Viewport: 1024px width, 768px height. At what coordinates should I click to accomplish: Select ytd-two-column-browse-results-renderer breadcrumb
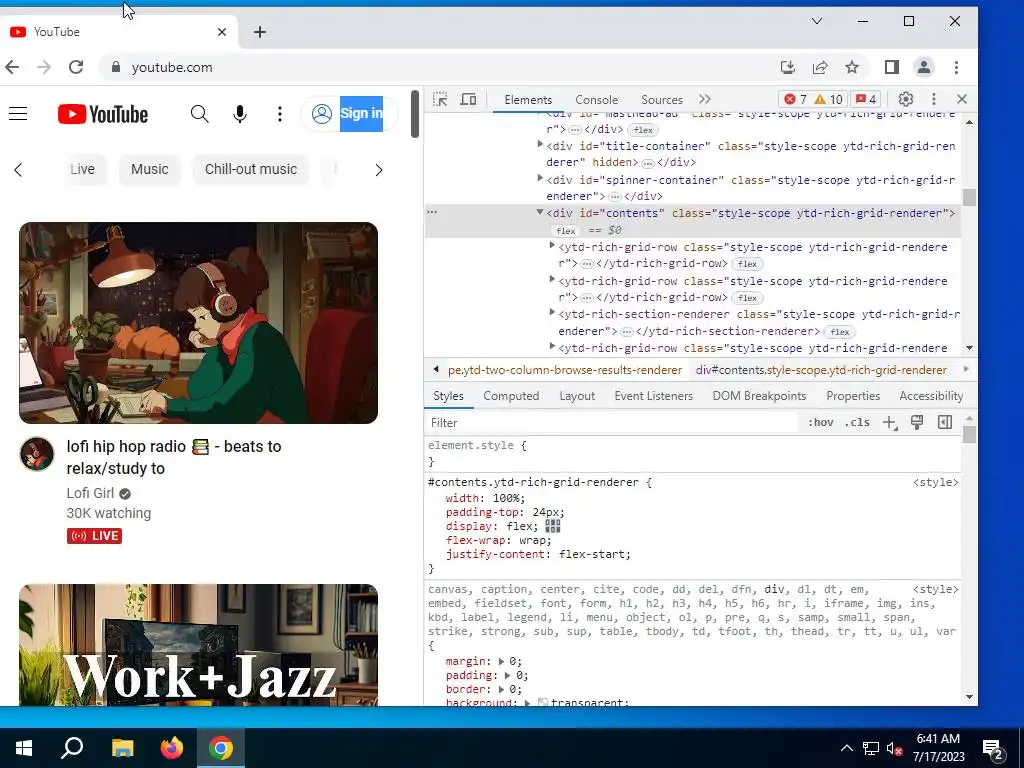pyautogui.click(x=565, y=370)
